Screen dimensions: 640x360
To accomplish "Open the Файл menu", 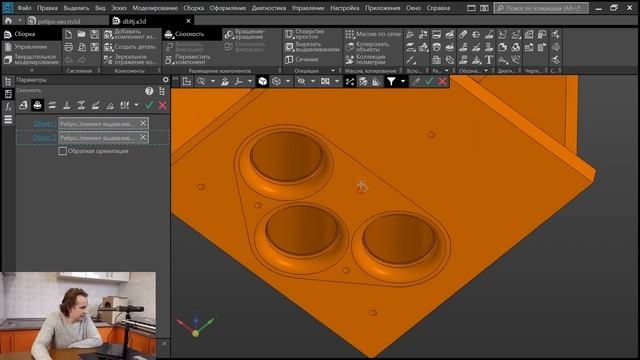I will tap(24, 8).
